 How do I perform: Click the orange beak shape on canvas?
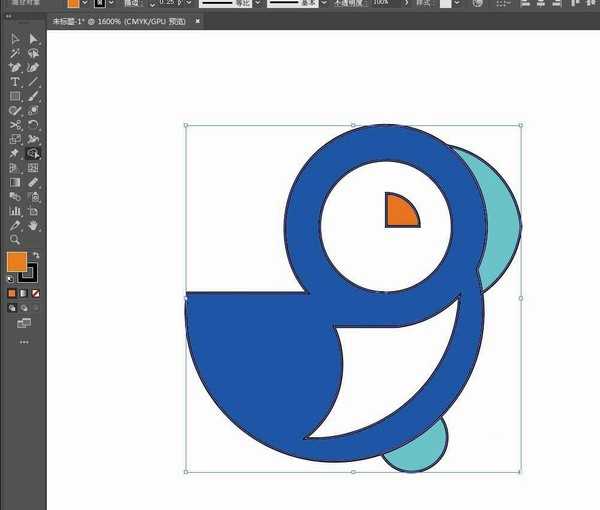(x=398, y=213)
